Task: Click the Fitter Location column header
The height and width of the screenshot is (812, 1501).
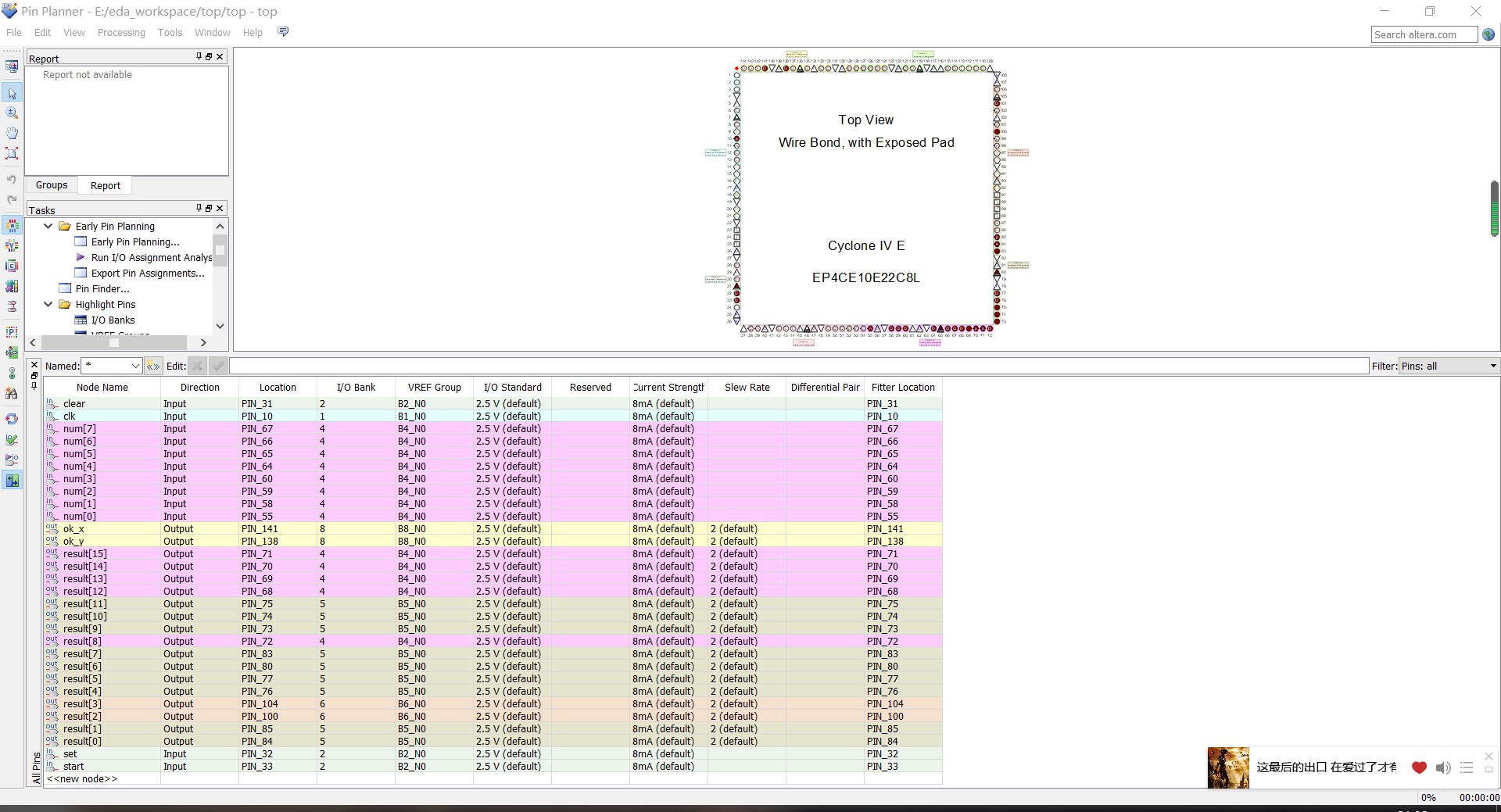Action: [903, 387]
